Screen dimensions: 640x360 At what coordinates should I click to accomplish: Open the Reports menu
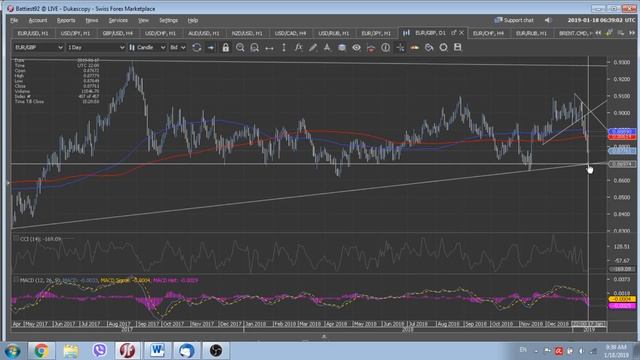click(x=66, y=20)
